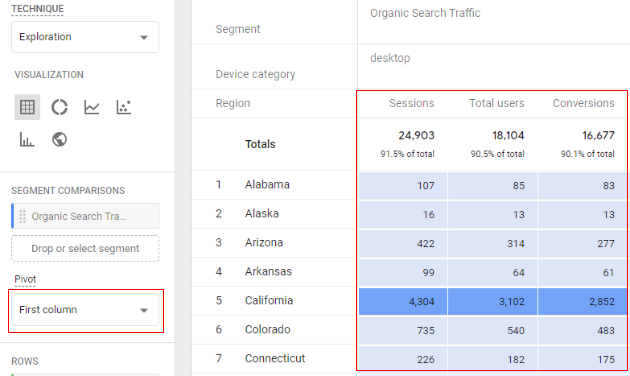Image resolution: width=630 pixels, height=376 pixels.
Task: Click the Arizona total users cell 314
Action: coord(493,243)
